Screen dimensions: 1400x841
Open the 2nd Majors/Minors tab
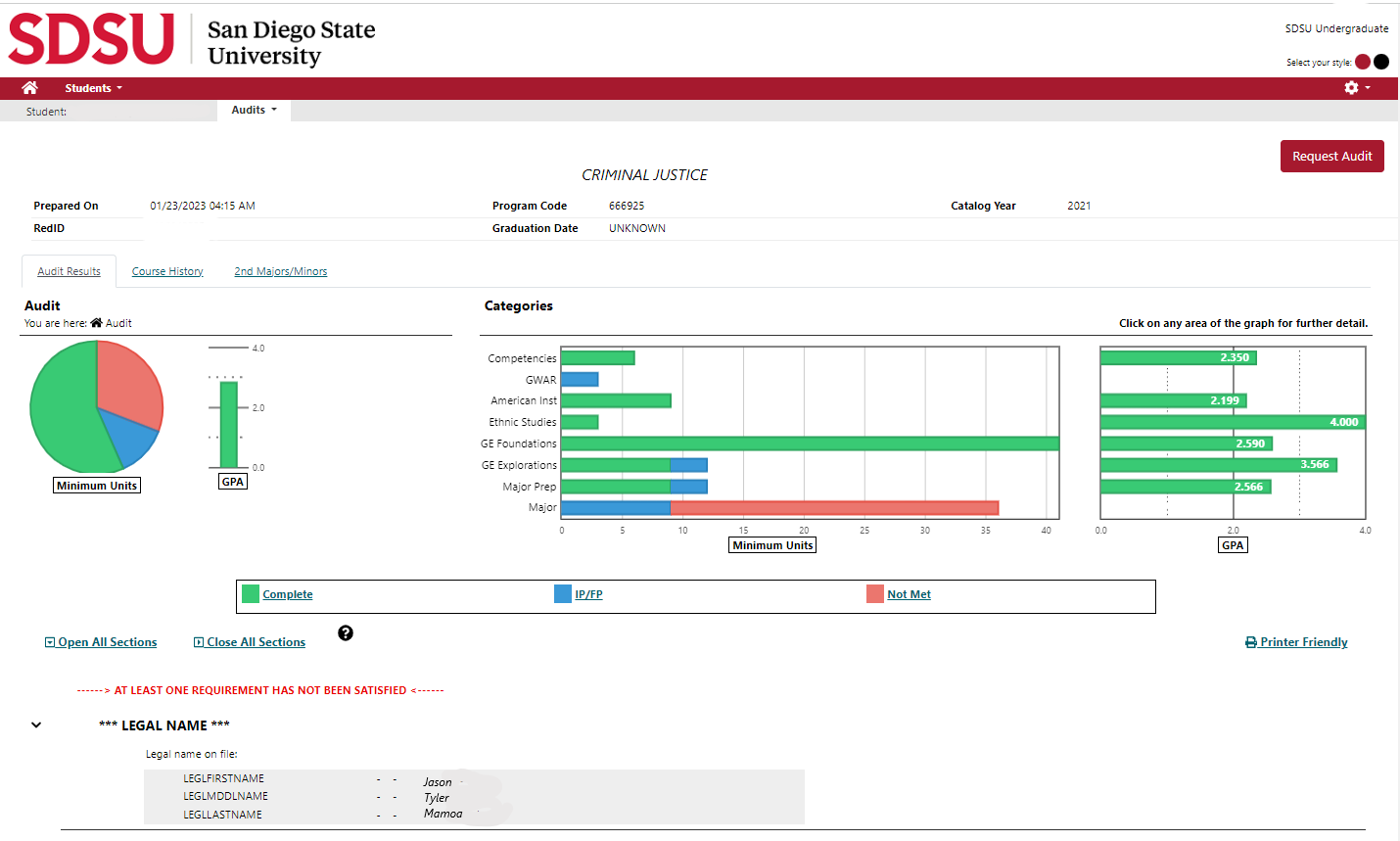point(281,271)
